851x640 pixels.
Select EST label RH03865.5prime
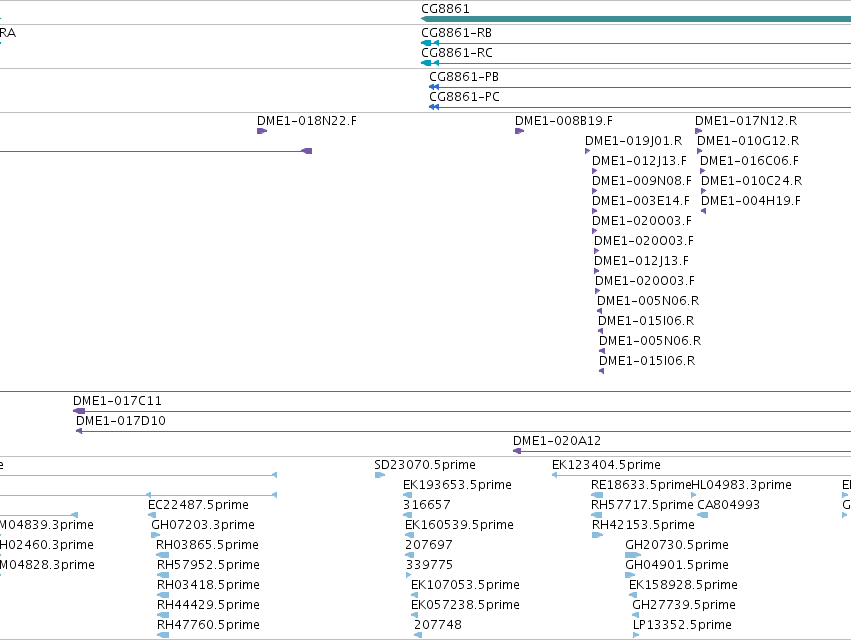207,545
